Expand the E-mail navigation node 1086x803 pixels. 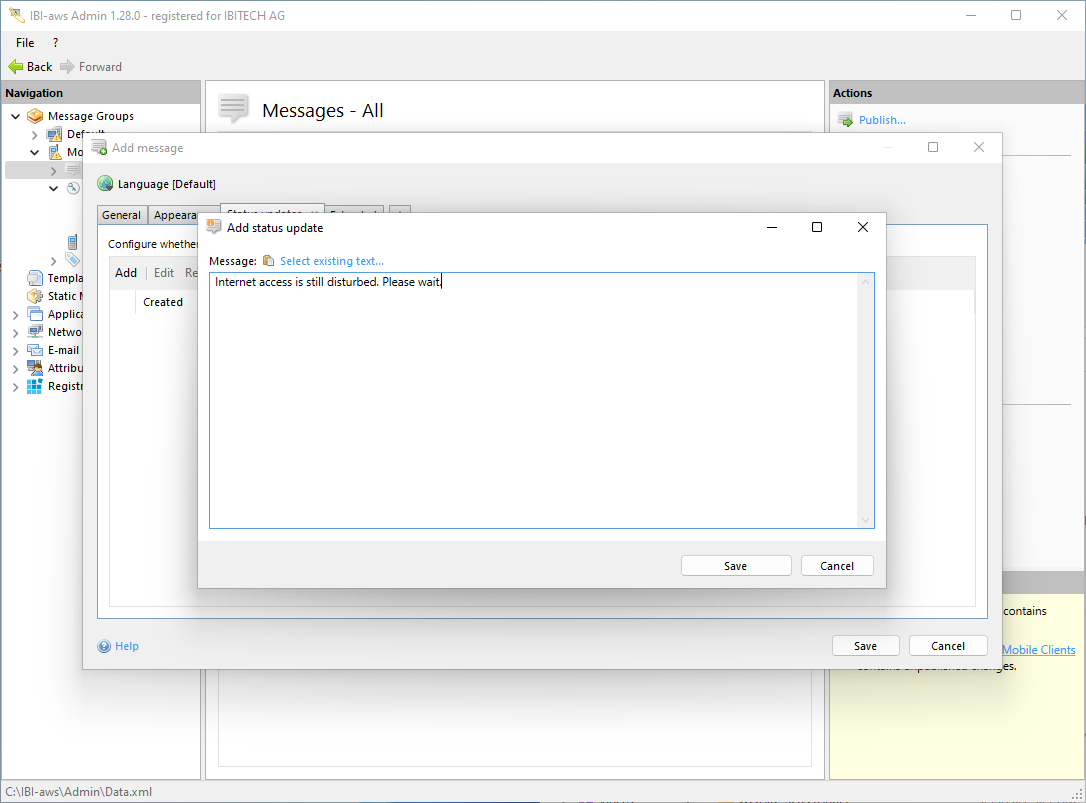click(16, 350)
